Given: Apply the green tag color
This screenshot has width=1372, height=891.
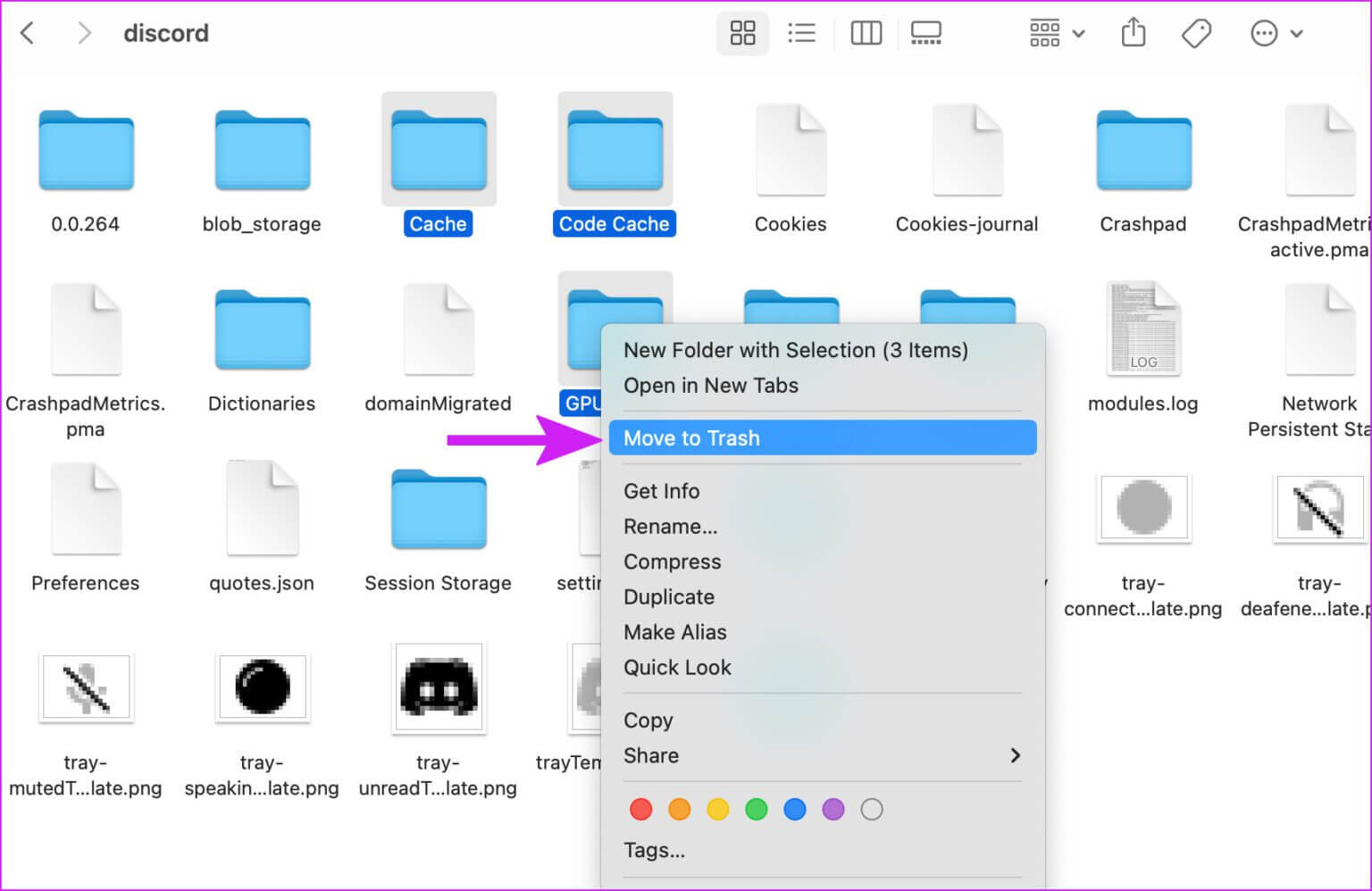Looking at the screenshot, I should pos(757,810).
